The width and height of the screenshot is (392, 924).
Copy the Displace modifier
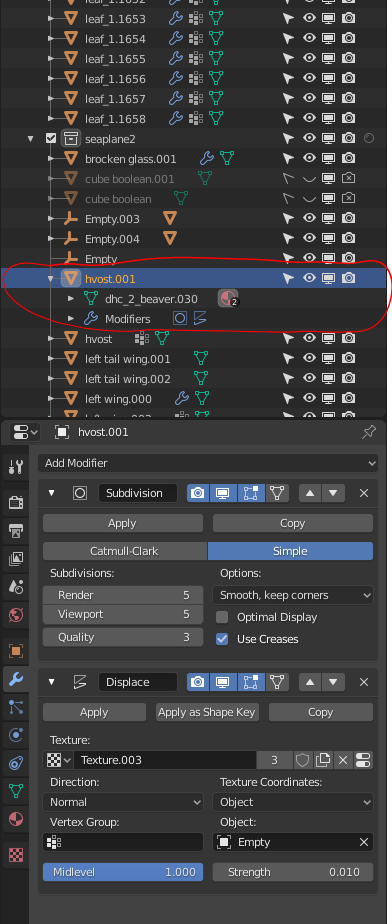[321, 712]
